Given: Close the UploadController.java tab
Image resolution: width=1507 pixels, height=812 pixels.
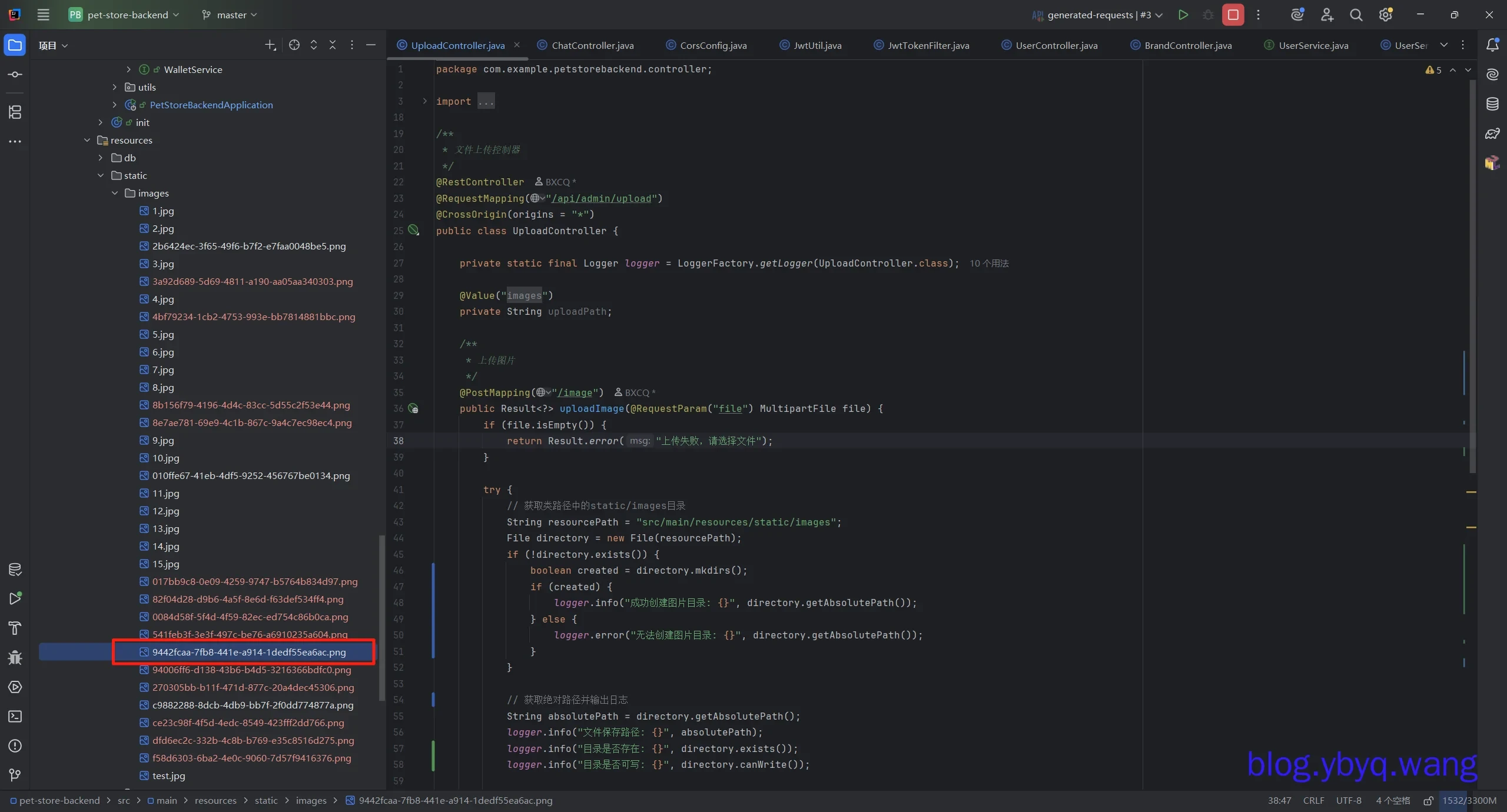Looking at the screenshot, I should pos(517,45).
